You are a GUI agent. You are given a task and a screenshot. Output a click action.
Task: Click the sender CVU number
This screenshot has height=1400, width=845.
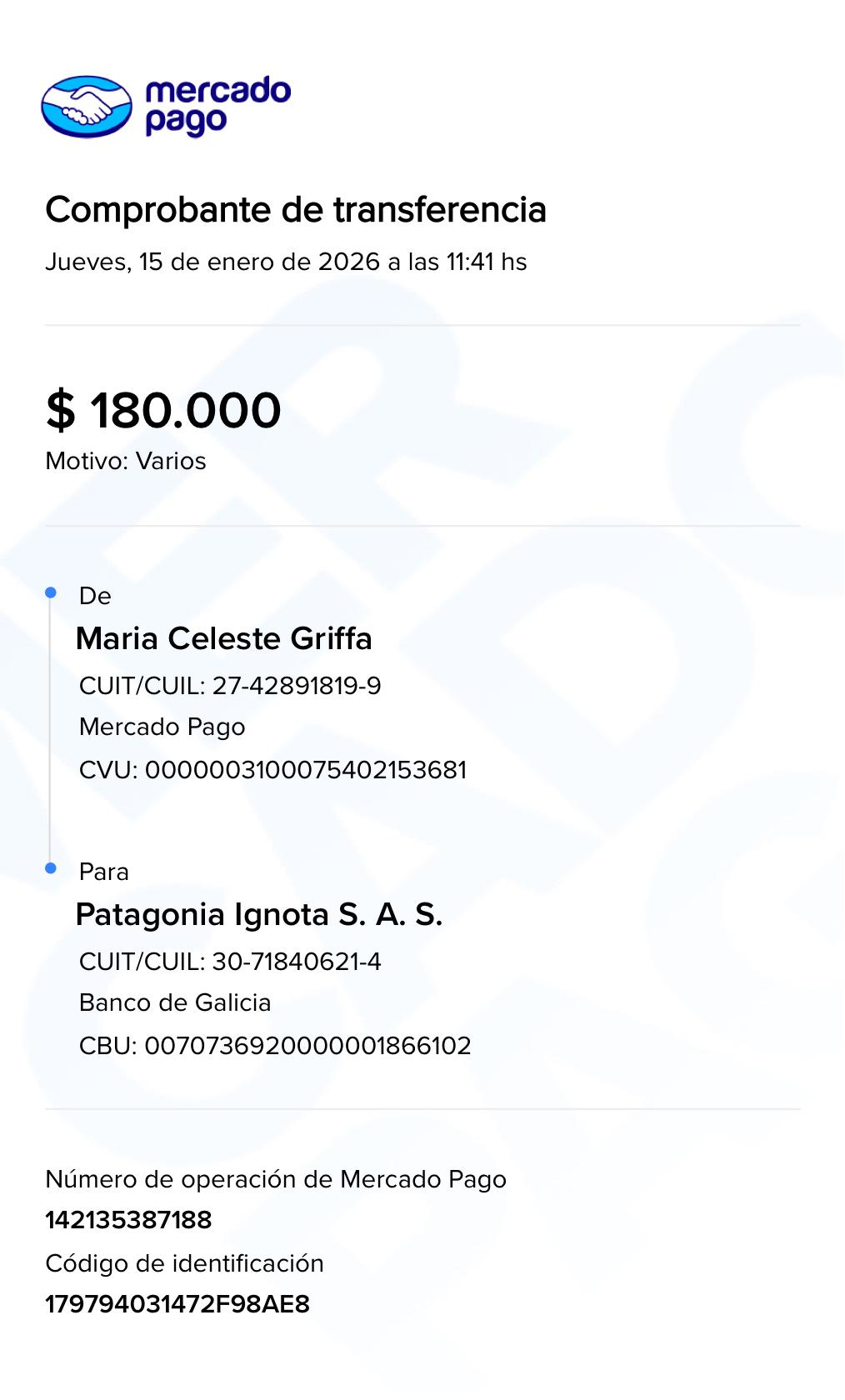pos(272,769)
